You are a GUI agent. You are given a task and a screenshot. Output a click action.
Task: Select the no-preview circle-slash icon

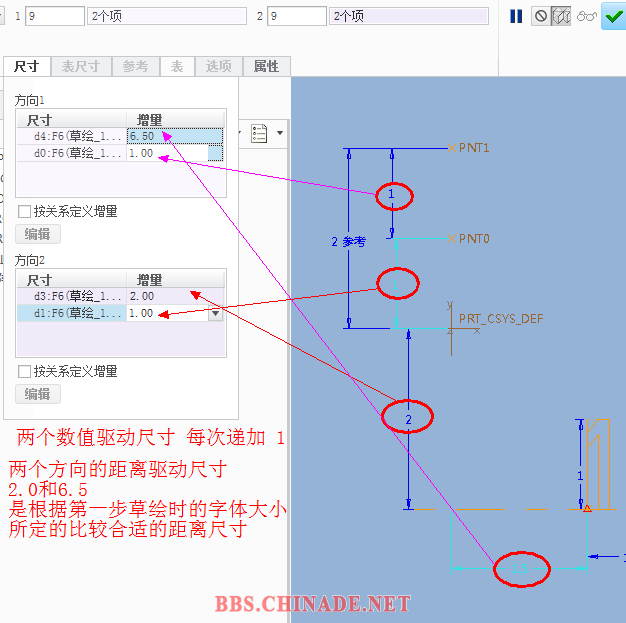tap(541, 16)
